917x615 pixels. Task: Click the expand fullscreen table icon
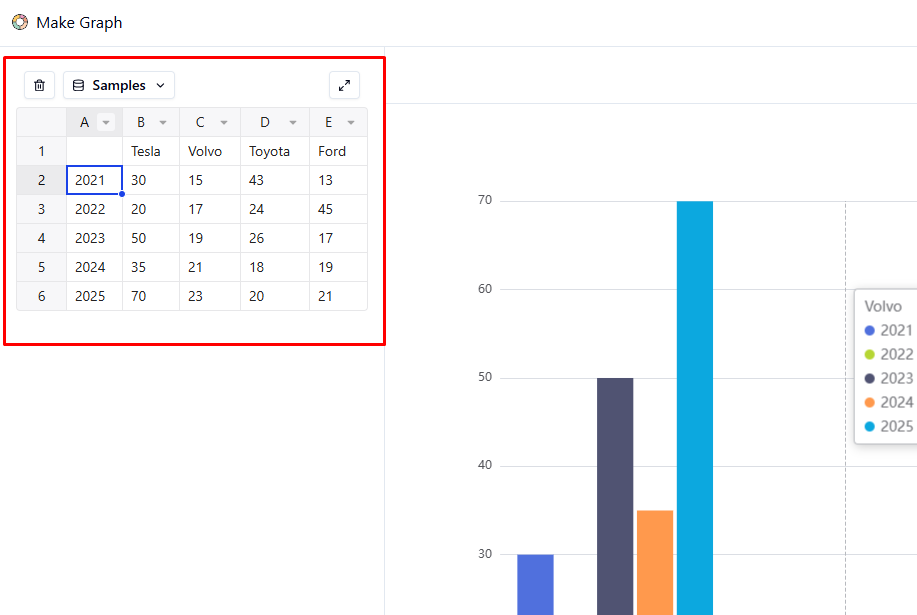pos(344,85)
